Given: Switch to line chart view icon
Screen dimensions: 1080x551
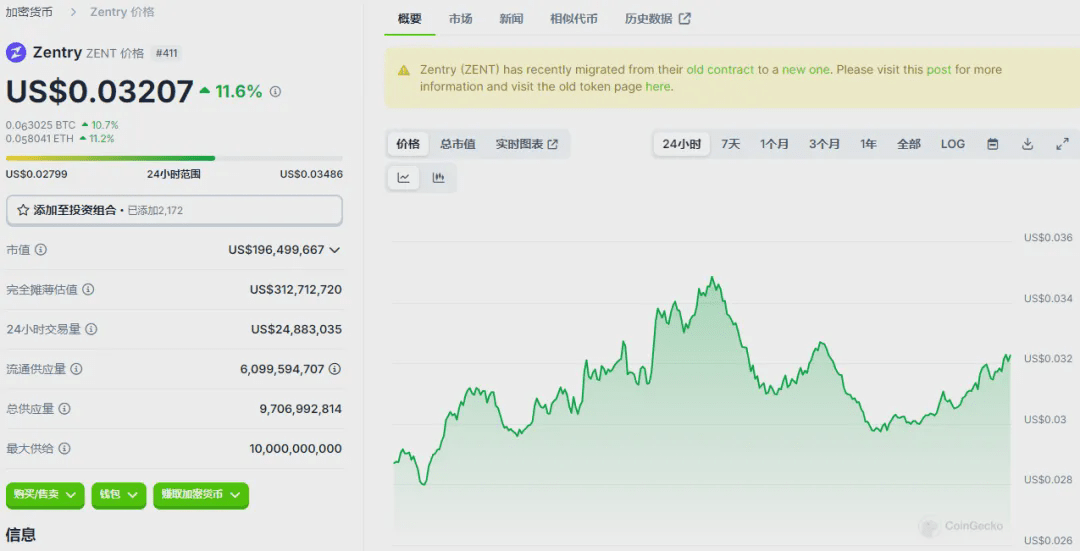Looking at the screenshot, I should coord(404,178).
